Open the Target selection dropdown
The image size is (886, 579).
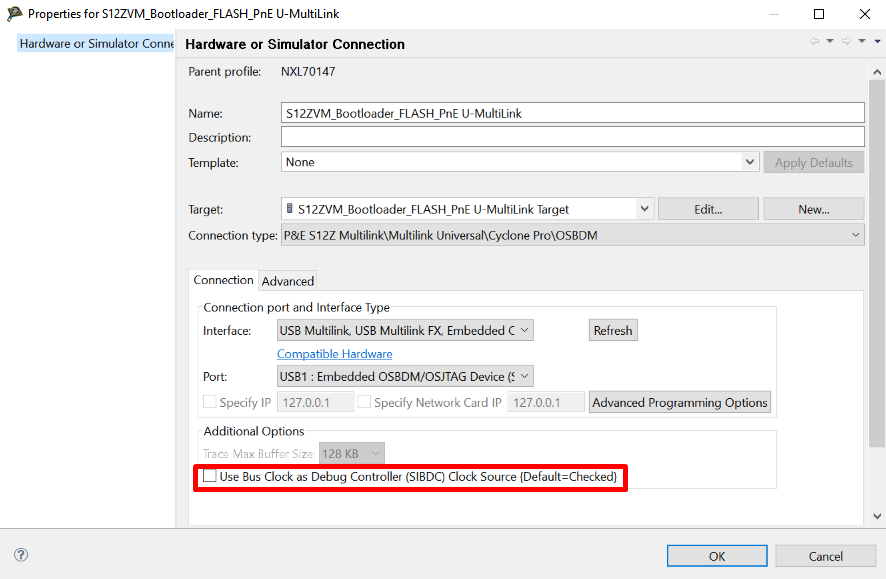644,209
